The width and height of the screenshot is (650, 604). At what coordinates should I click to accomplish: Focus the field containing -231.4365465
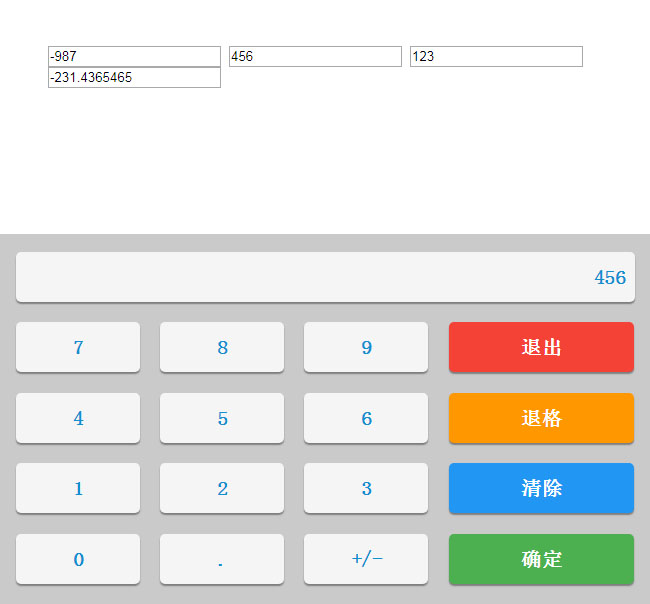(134, 78)
